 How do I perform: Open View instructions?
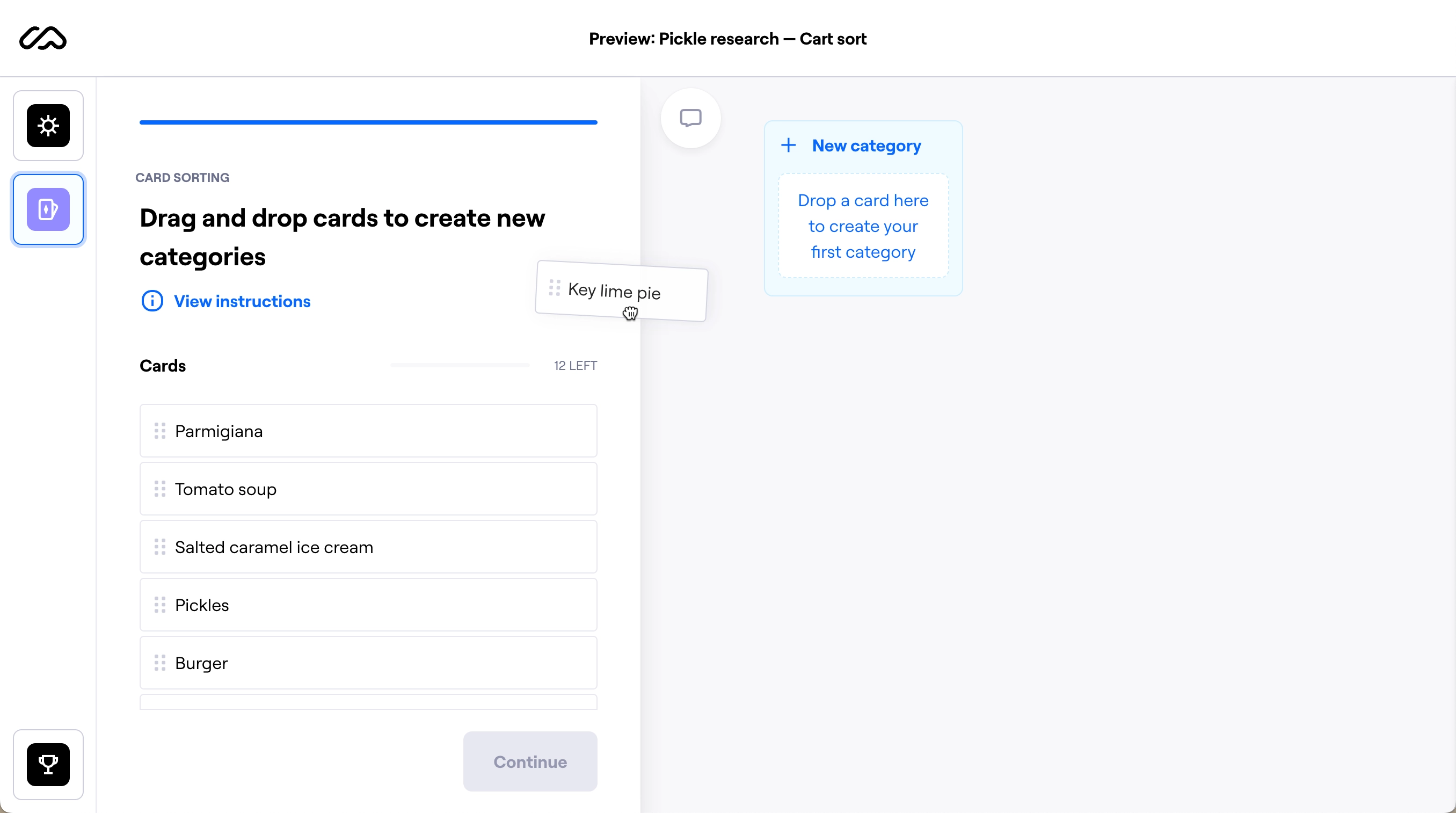coord(242,301)
